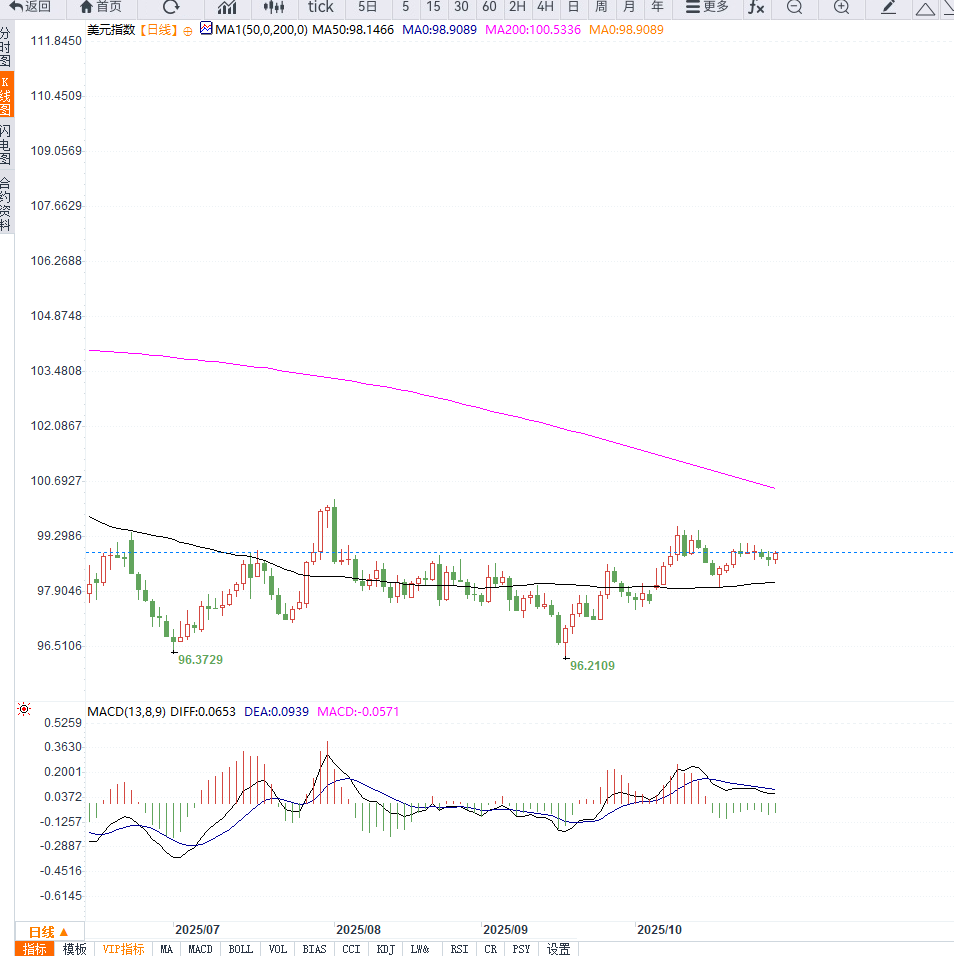
Task: Go to 首页 home icon
Action: coord(101,7)
